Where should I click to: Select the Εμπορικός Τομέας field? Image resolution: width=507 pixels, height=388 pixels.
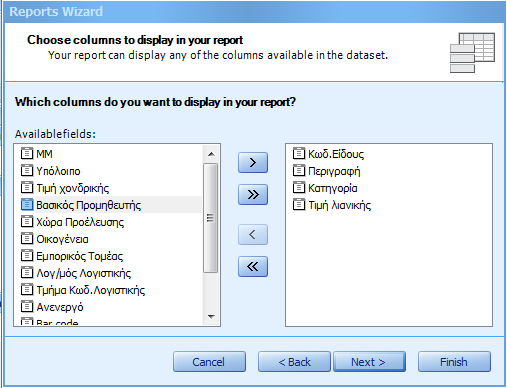[80, 256]
